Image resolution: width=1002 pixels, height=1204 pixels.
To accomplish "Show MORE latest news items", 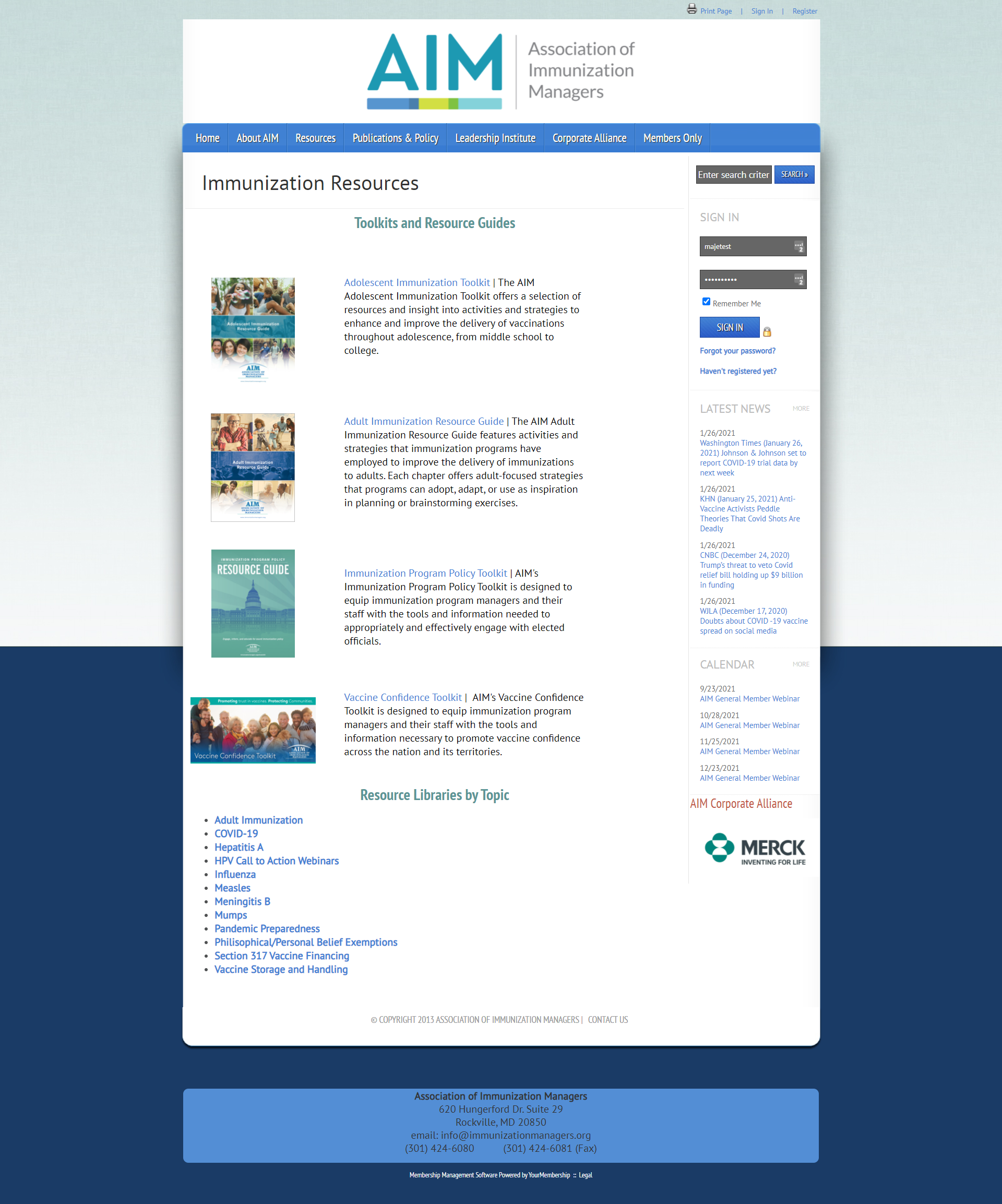I will (801, 409).
